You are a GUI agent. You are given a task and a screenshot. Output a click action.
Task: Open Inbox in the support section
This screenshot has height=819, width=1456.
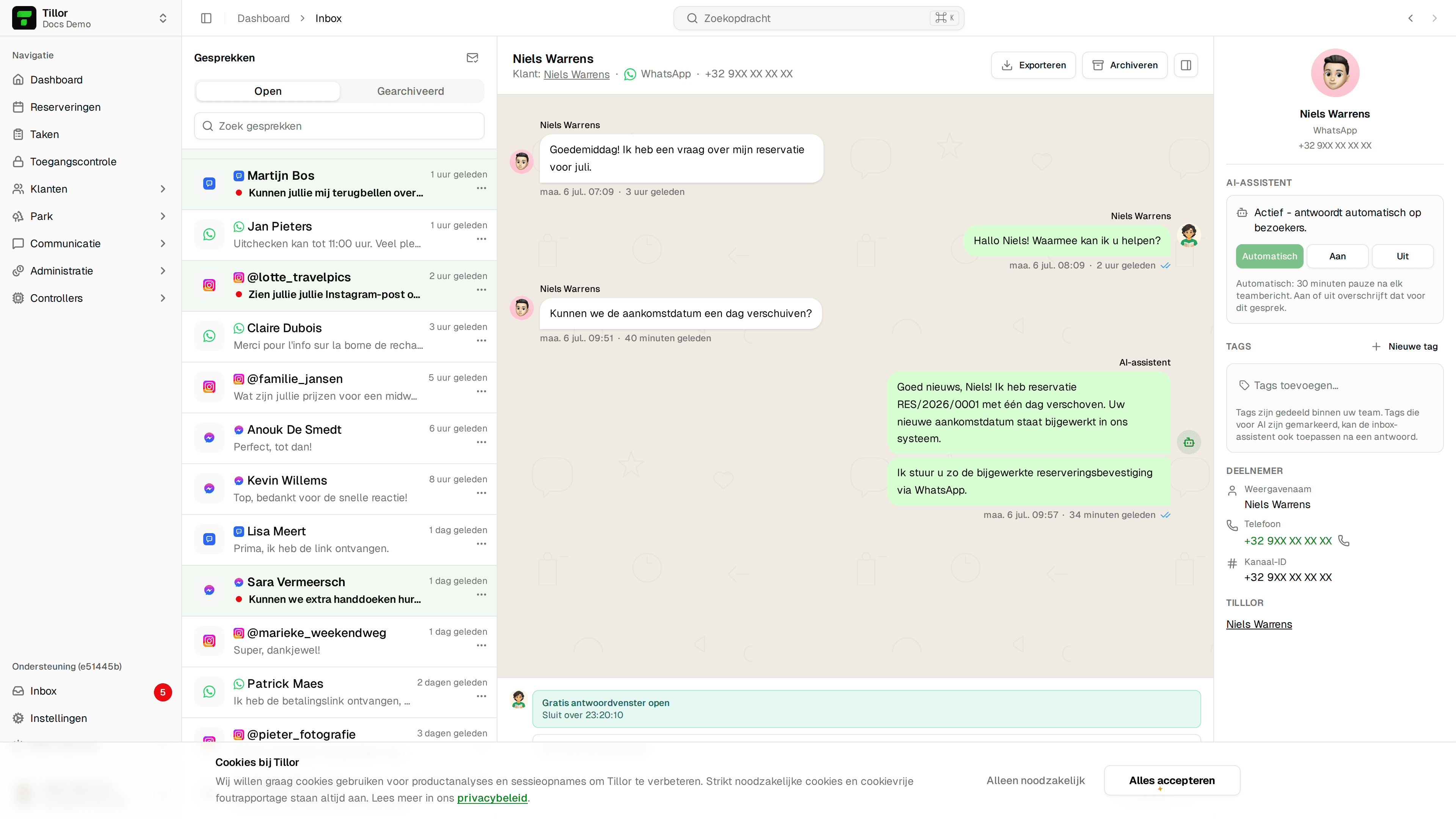click(x=91, y=691)
